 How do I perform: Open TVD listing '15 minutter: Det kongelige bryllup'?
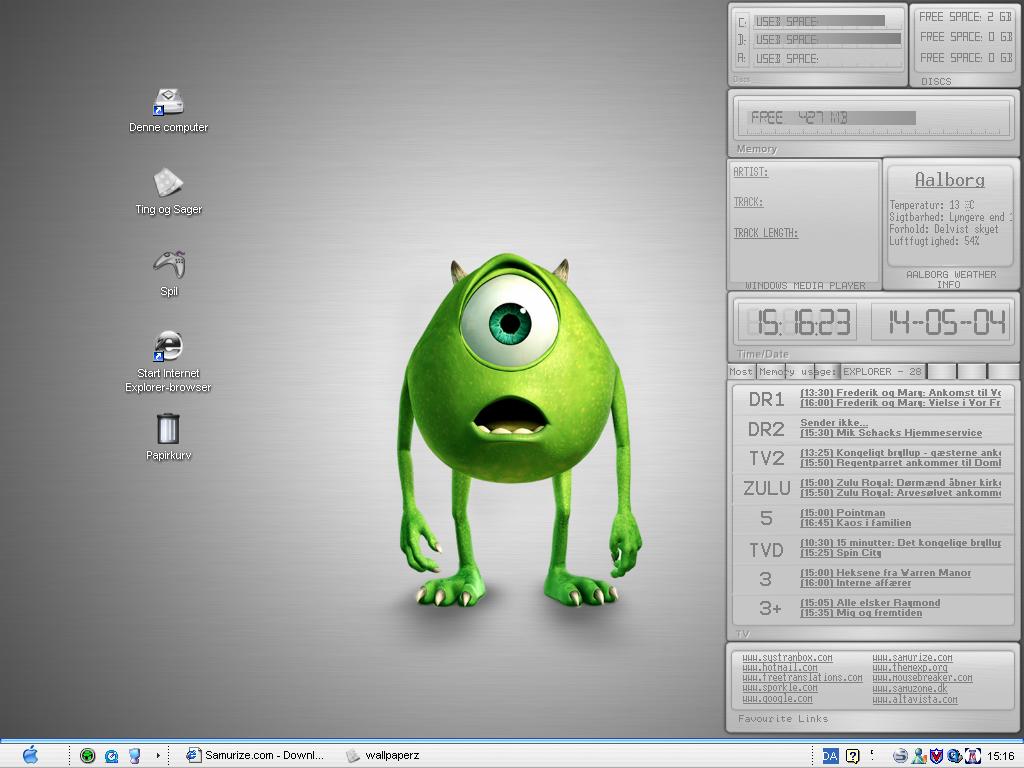pyautogui.click(x=901, y=543)
